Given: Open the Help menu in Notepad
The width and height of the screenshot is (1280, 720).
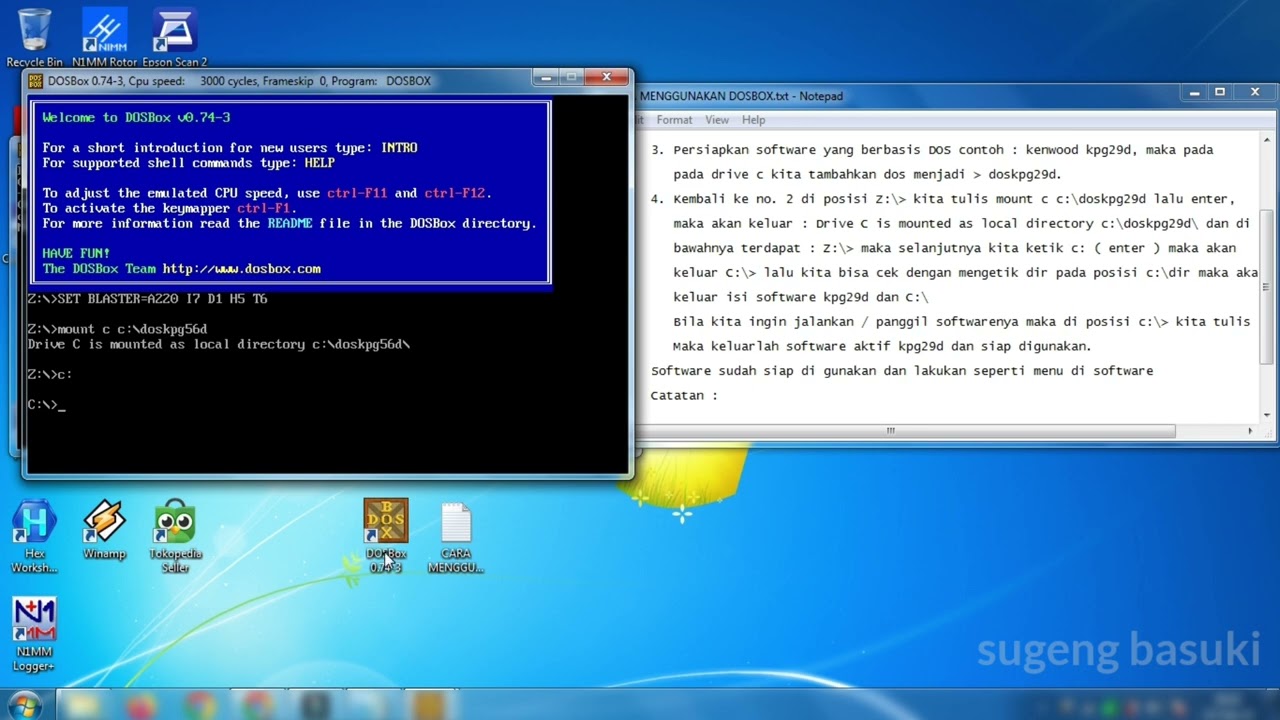Looking at the screenshot, I should click(x=753, y=120).
